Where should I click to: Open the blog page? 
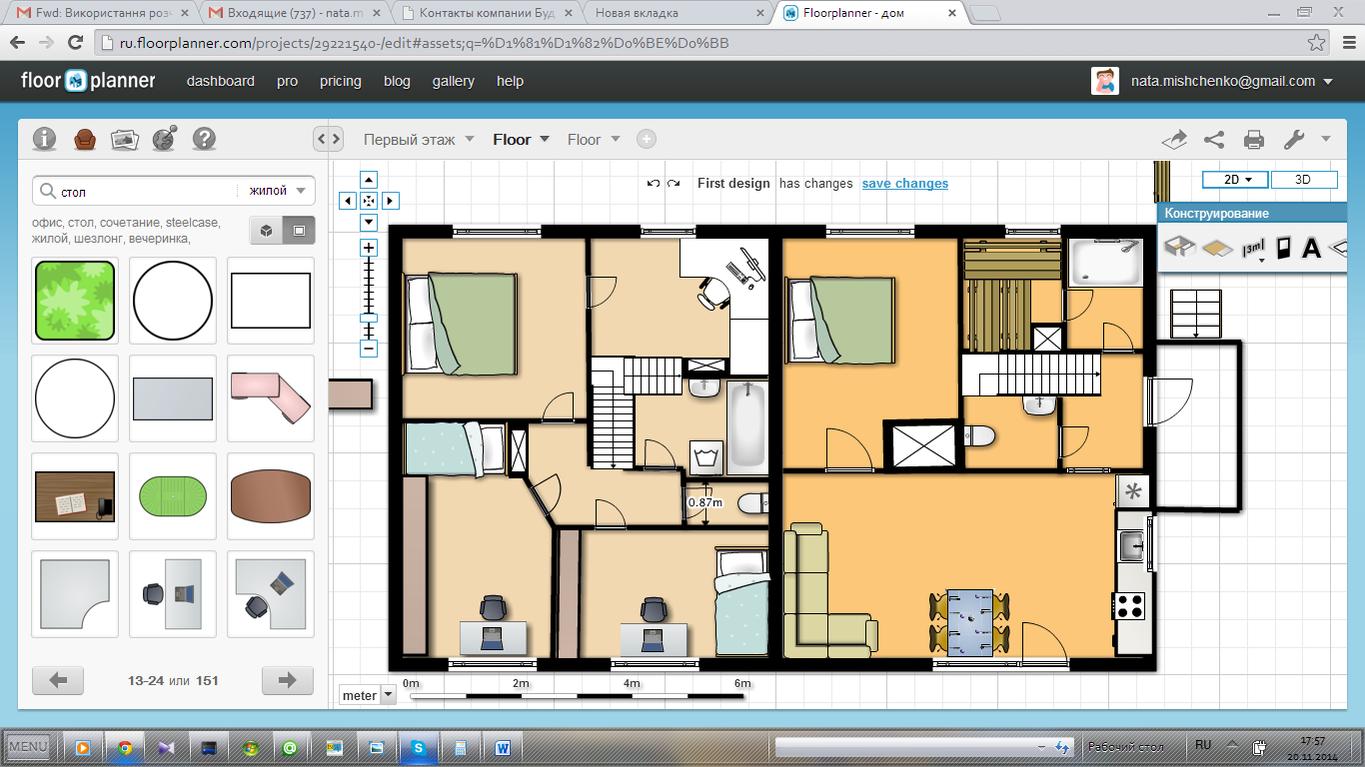pos(397,81)
